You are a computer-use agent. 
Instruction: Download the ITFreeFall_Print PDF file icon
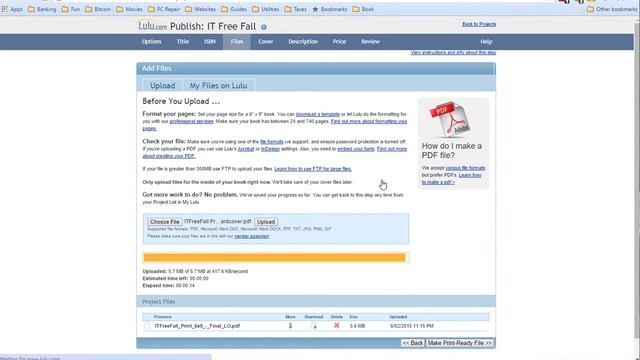(313, 326)
